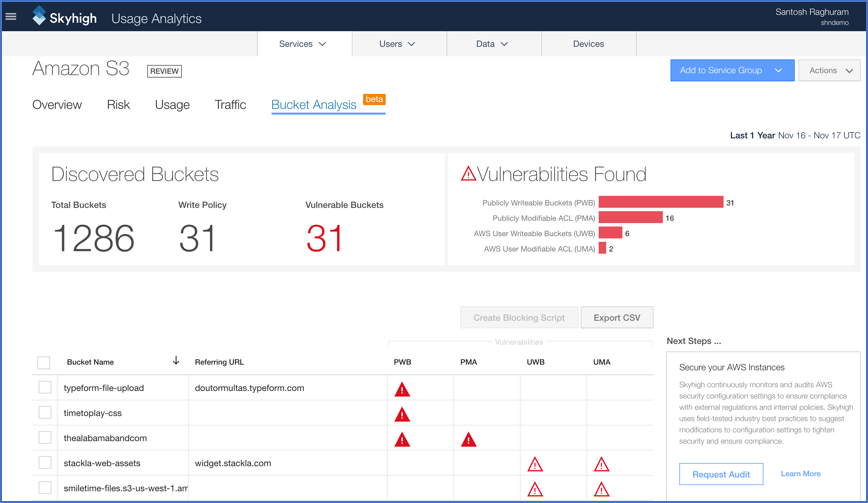This screenshot has width=868, height=503.
Task: Select the timetoplay-css row checkbox
Action: tap(45, 412)
